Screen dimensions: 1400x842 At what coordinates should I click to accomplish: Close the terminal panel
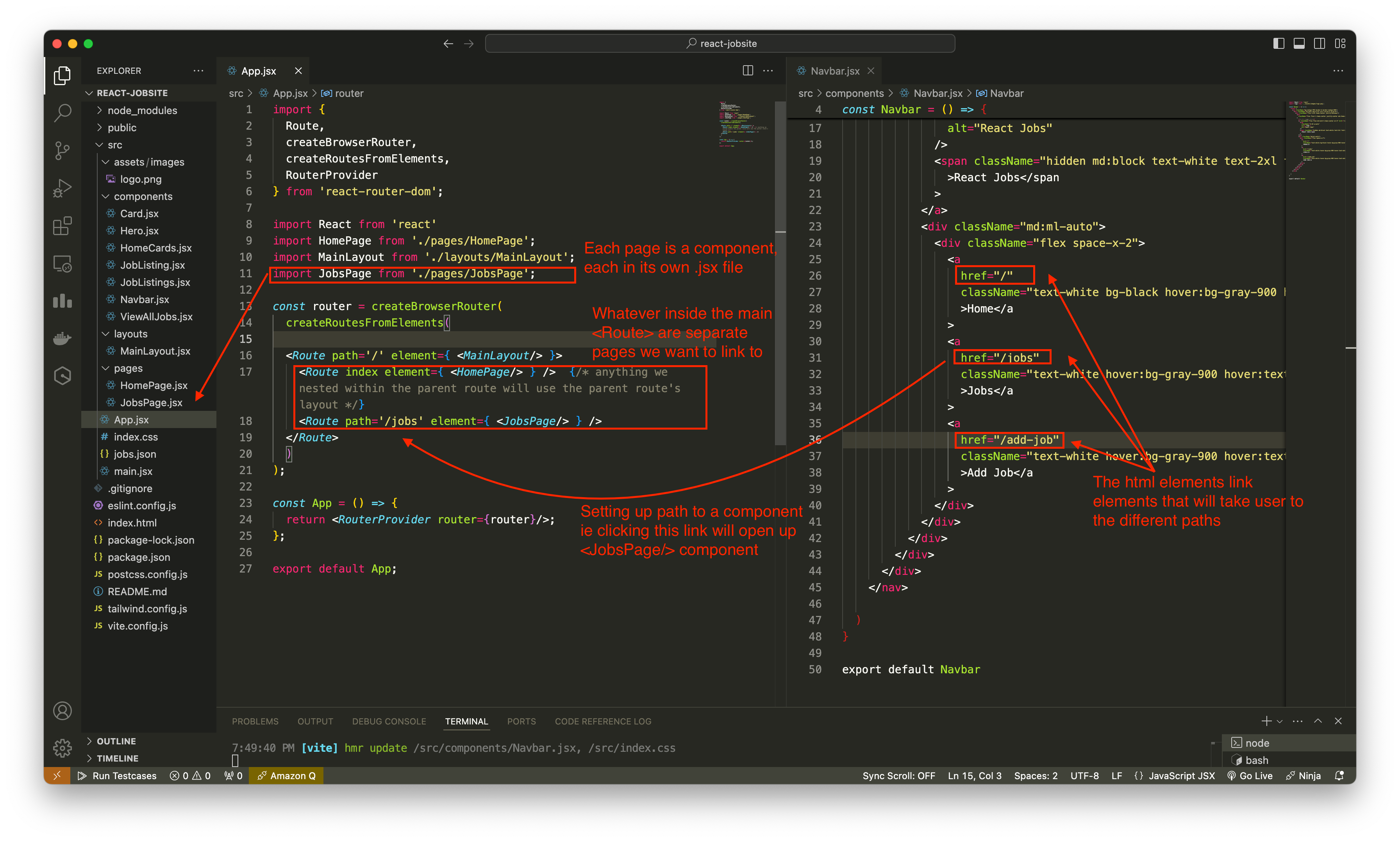[x=1338, y=721]
